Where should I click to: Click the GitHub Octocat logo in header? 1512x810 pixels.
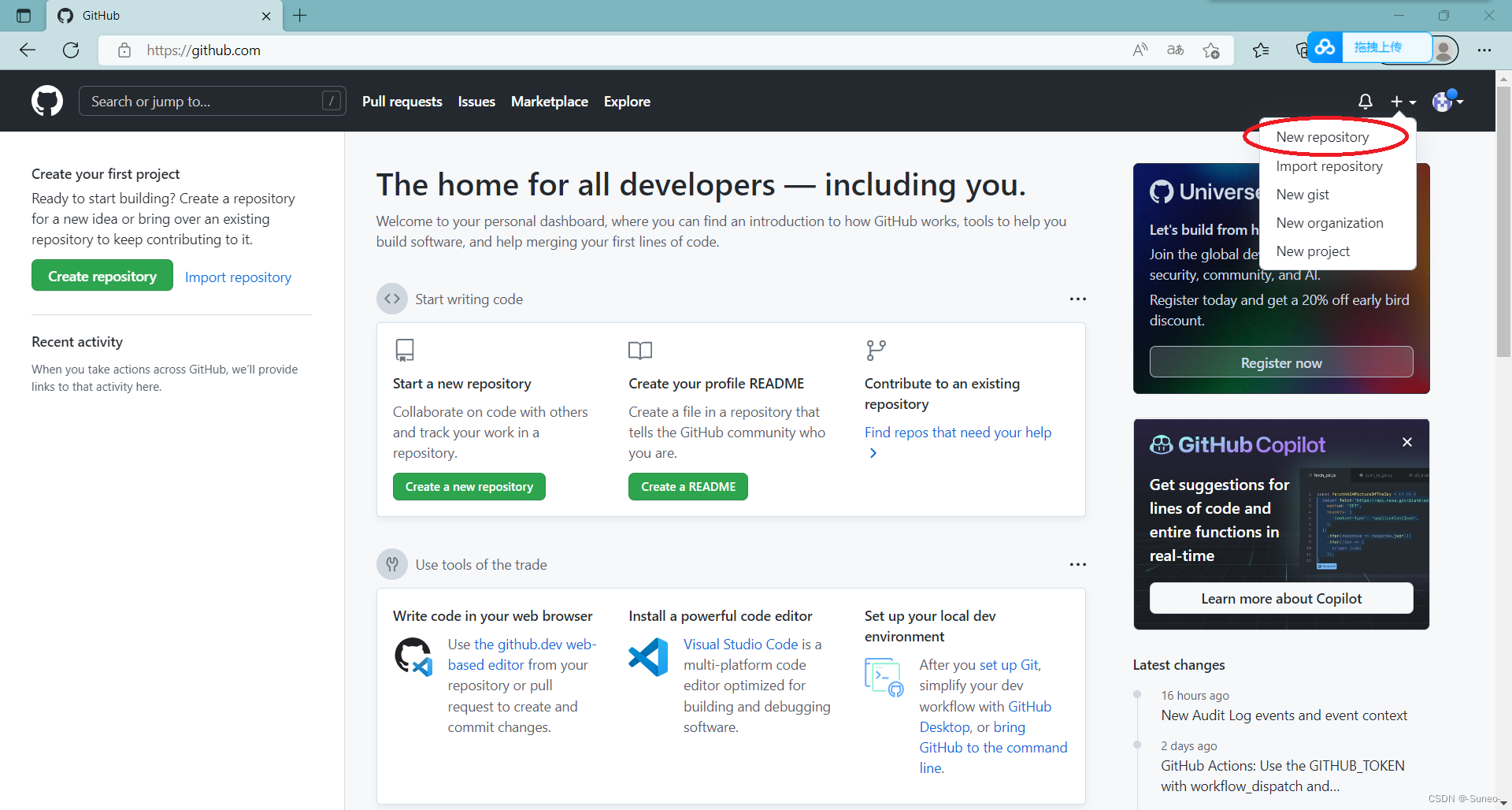(47, 101)
